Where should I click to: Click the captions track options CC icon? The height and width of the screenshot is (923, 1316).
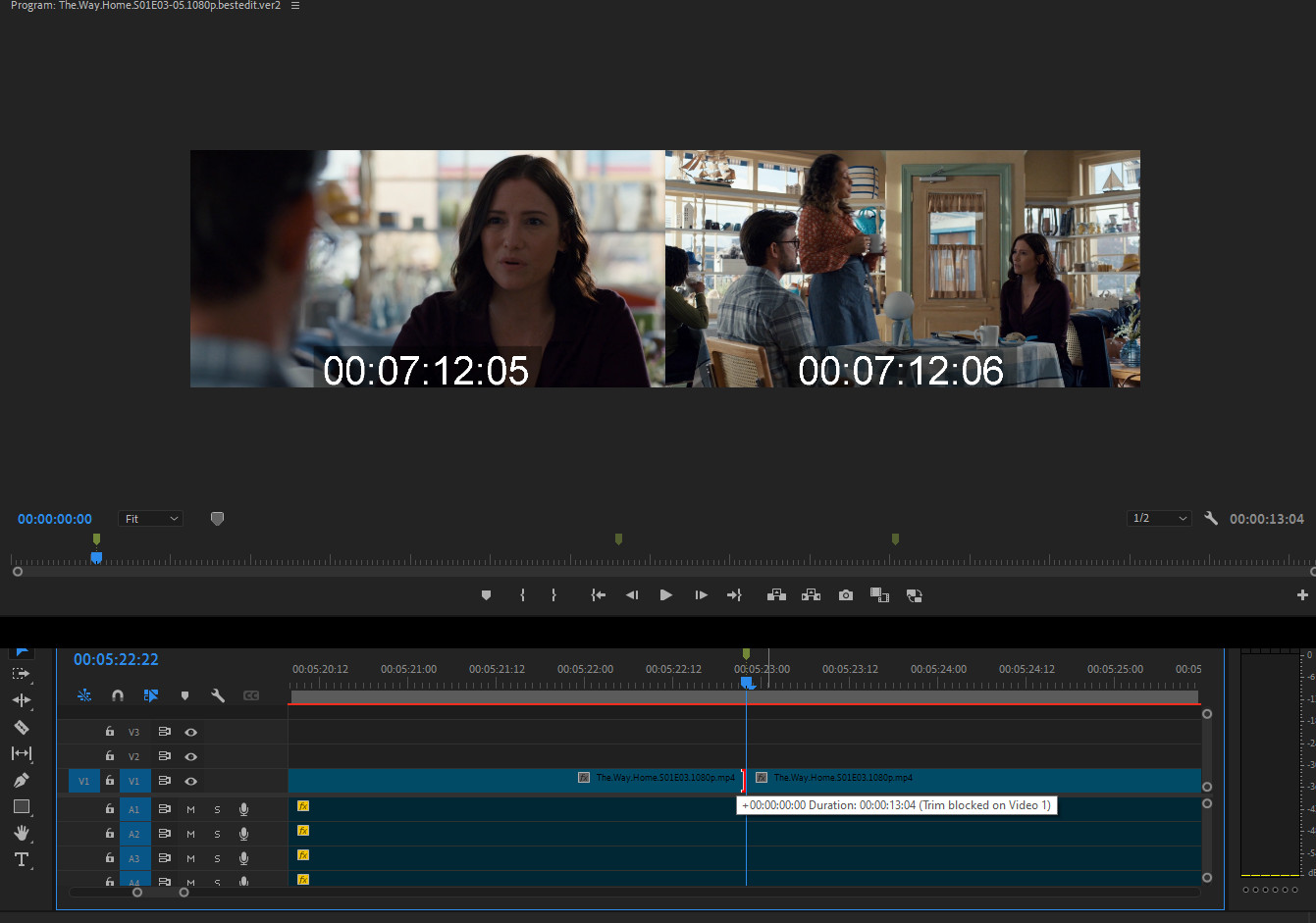pyautogui.click(x=251, y=695)
